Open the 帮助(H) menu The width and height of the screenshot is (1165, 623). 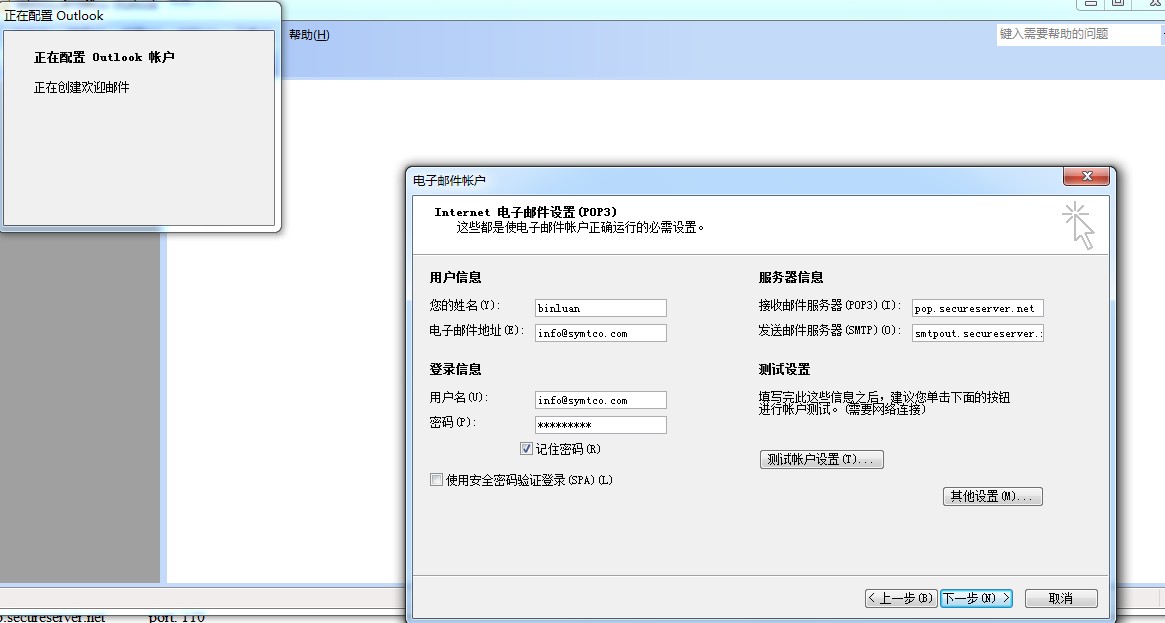pos(309,34)
